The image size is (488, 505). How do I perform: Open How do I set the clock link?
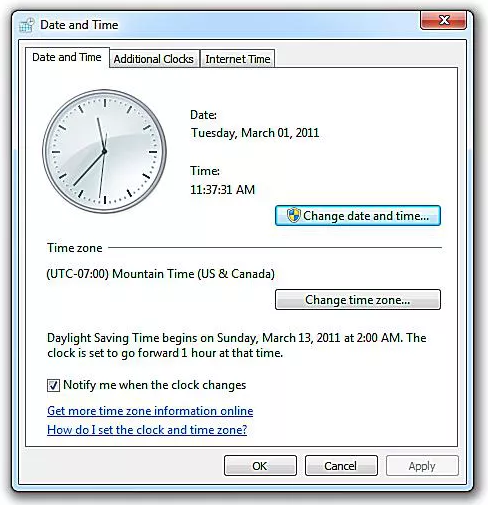click(x=147, y=430)
